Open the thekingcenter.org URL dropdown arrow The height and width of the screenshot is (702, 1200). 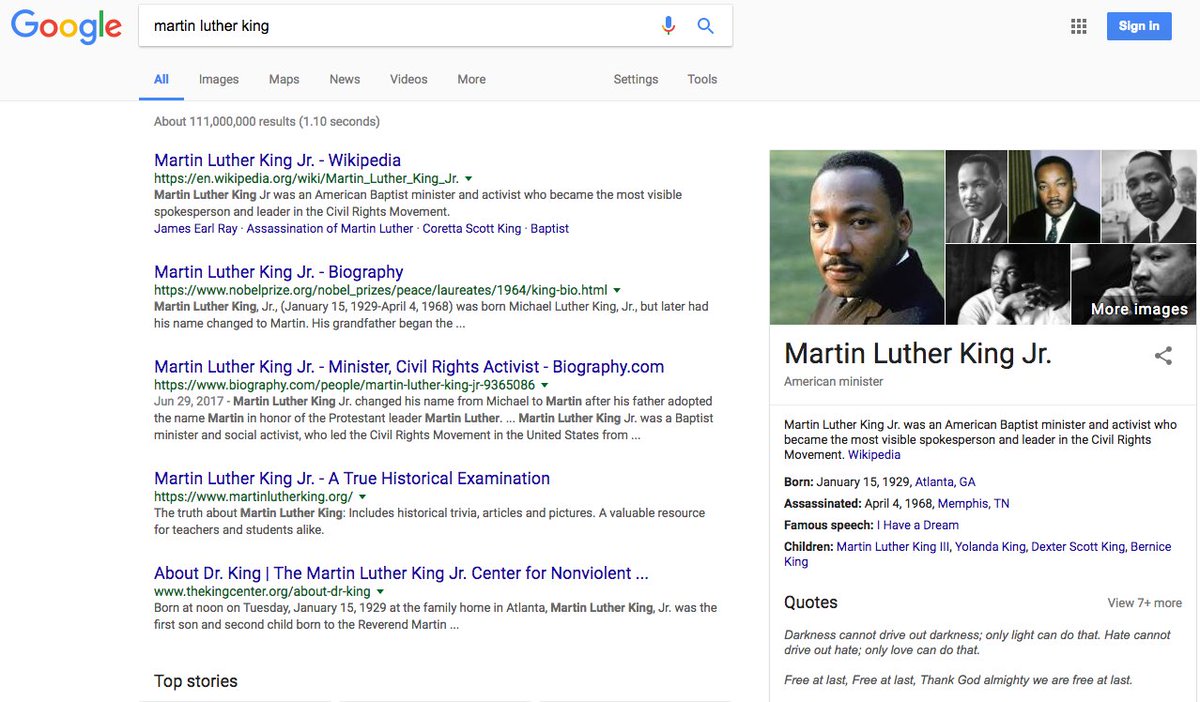click(381, 592)
